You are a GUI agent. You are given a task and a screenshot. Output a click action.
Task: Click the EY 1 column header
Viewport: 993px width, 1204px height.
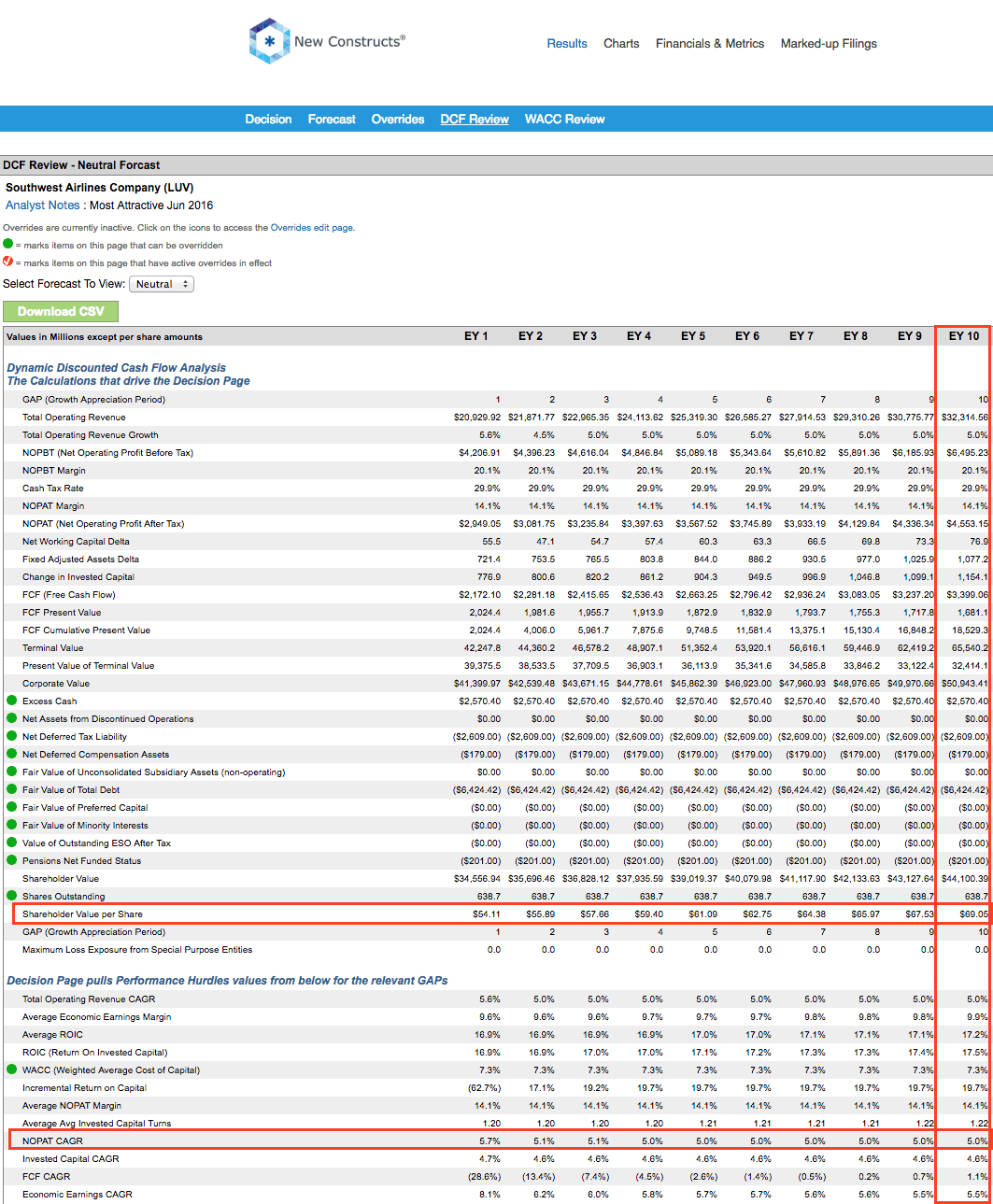476,336
